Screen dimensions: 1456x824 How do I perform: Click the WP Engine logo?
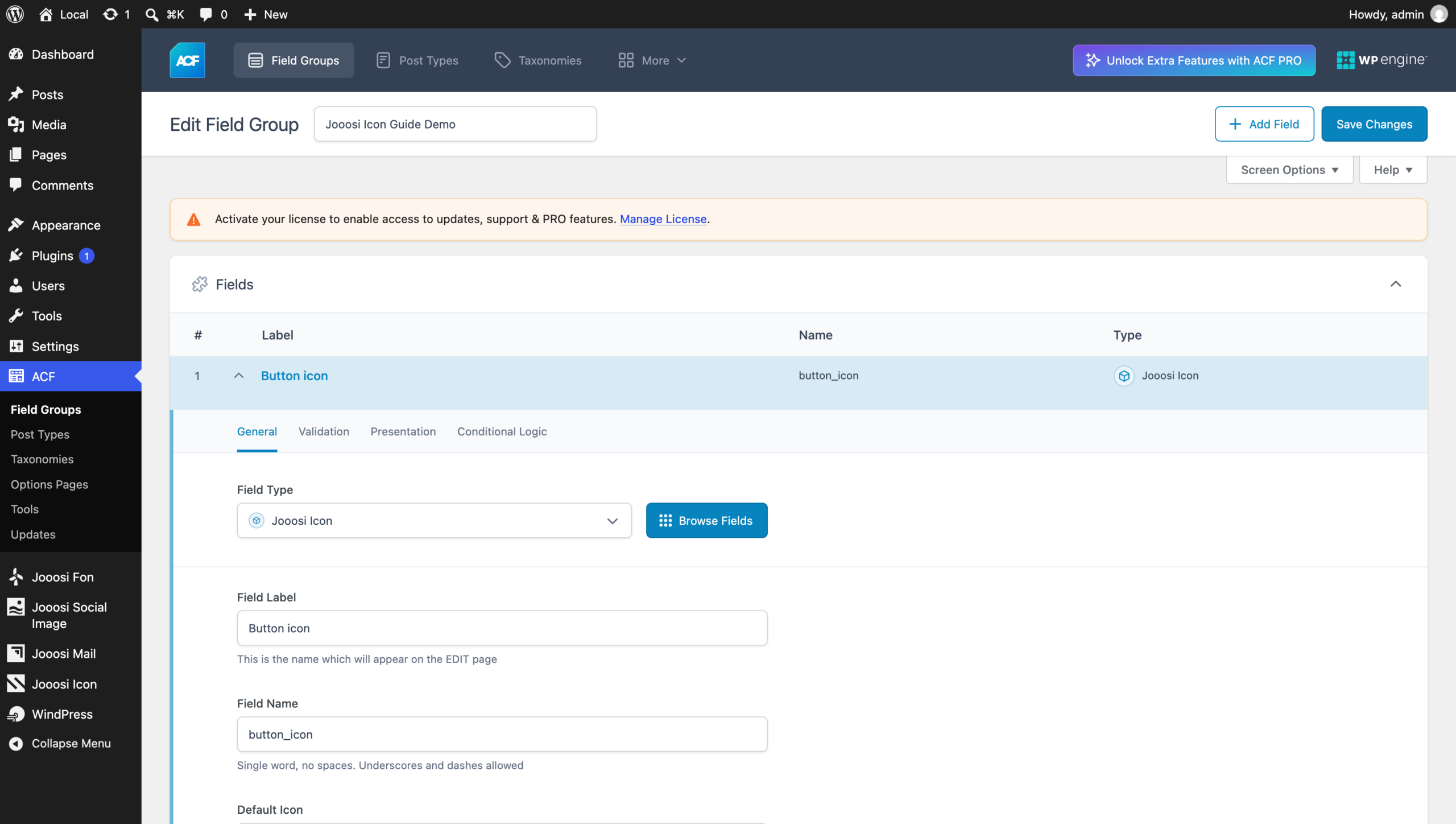[x=1381, y=60]
